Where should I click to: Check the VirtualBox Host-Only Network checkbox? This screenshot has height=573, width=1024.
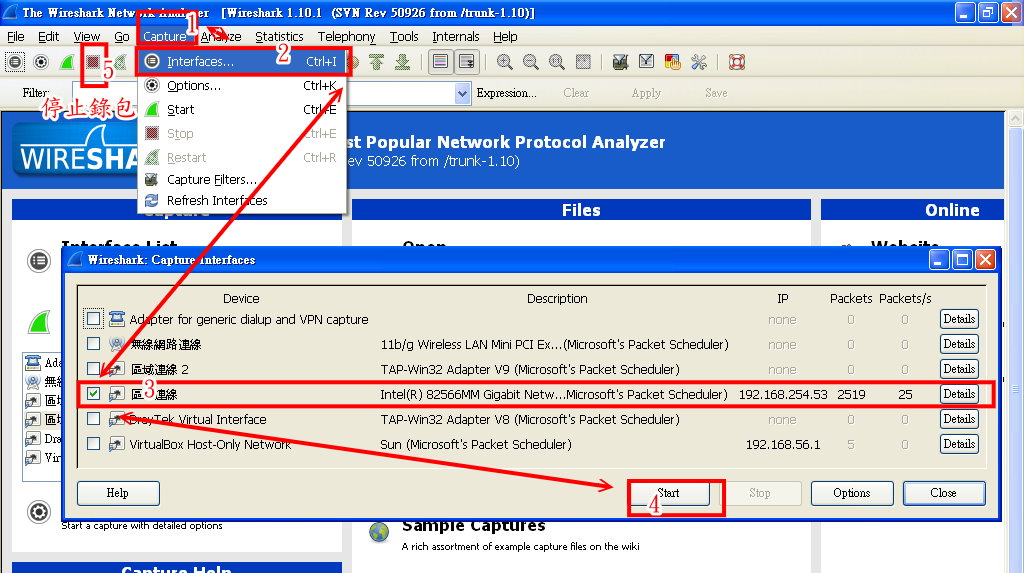(94, 444)
